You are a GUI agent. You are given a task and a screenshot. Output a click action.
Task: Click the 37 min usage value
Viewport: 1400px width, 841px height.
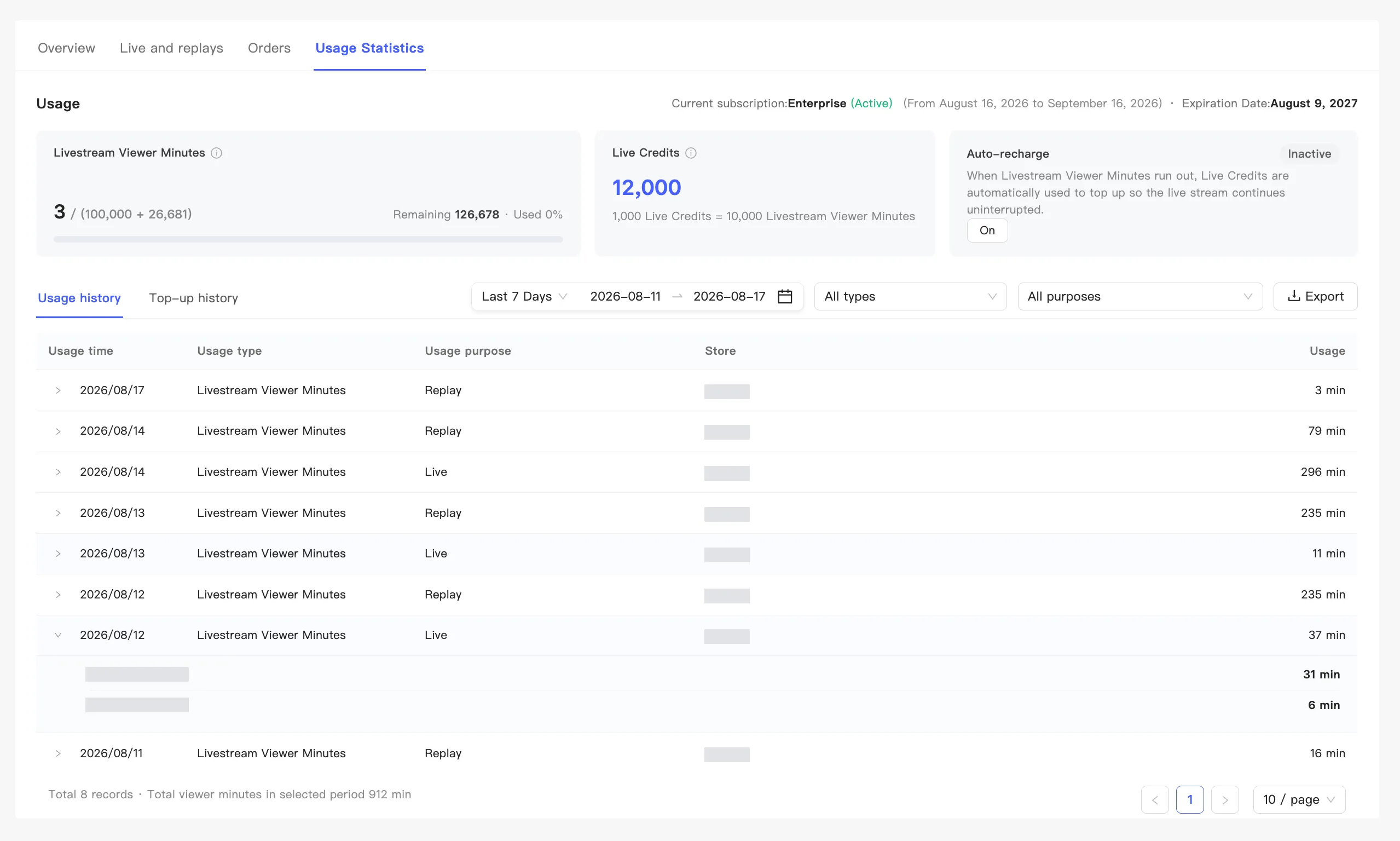point(1326,635)
